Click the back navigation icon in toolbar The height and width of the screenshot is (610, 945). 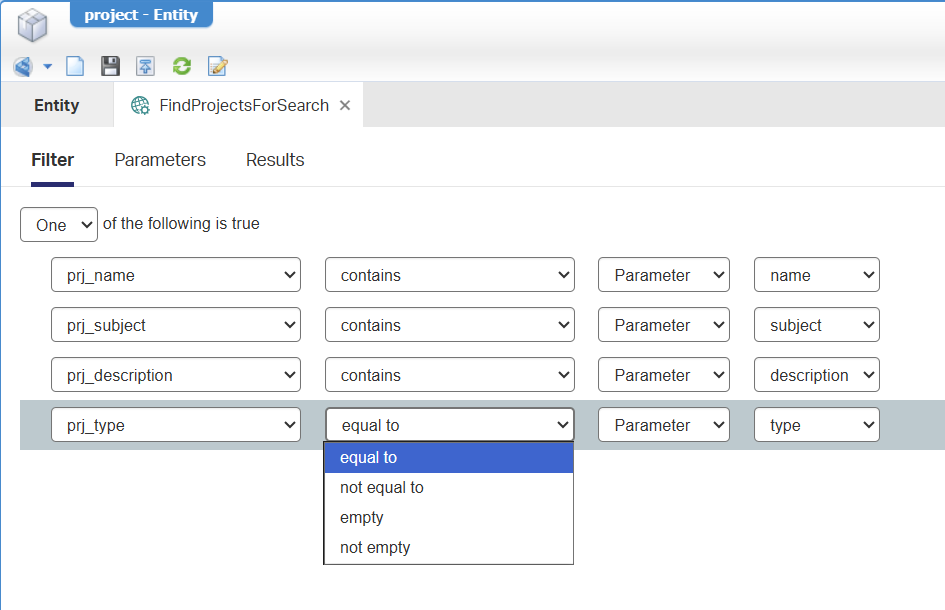click(22, 67)
